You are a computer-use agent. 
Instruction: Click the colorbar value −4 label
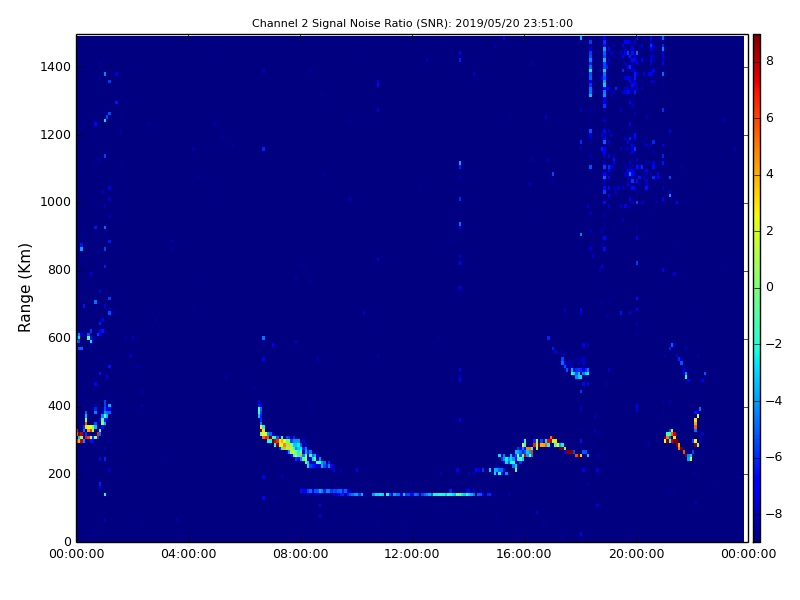tap(774, 401)
